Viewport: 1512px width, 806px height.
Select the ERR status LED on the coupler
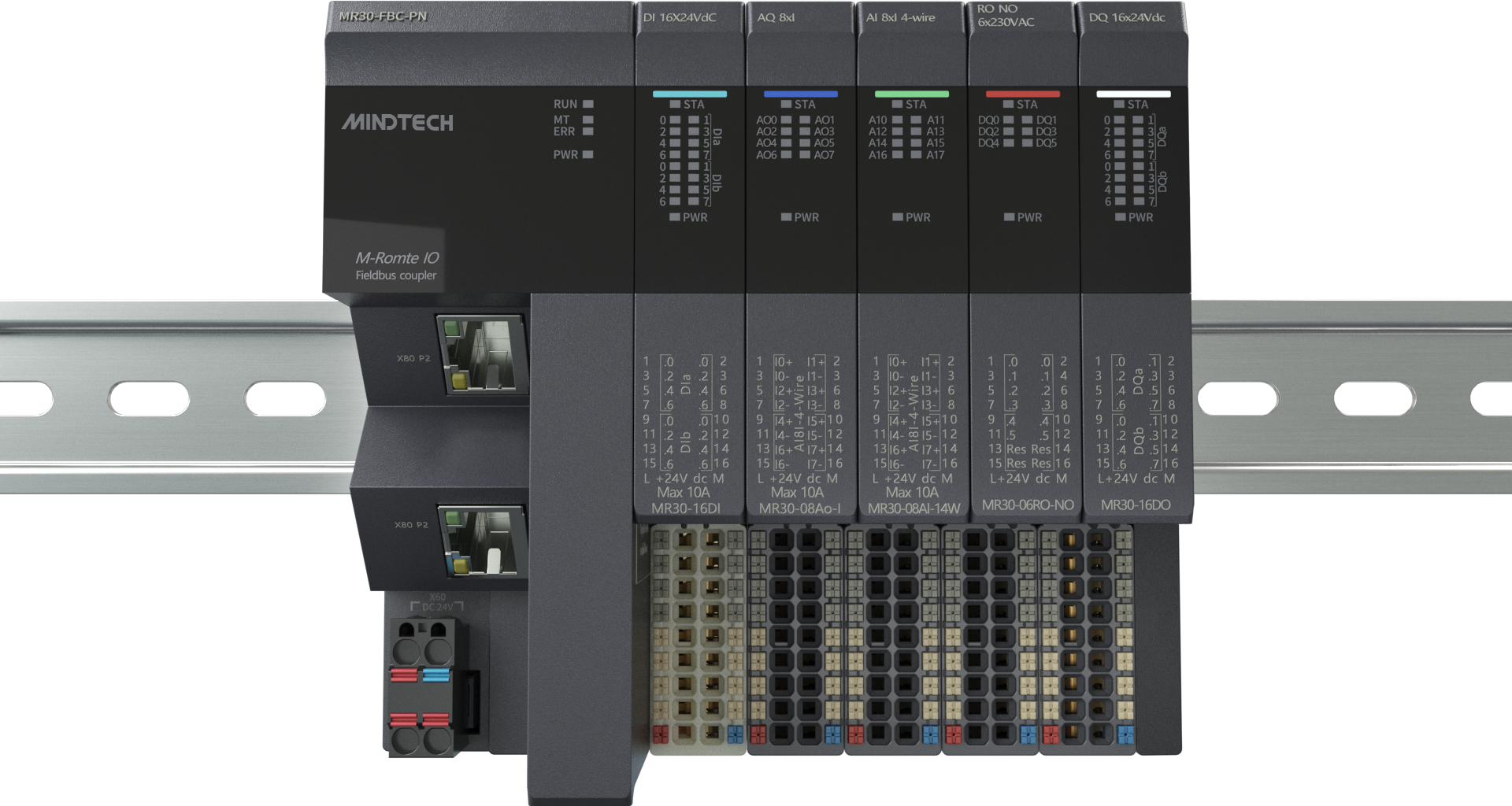click(587, 131)
